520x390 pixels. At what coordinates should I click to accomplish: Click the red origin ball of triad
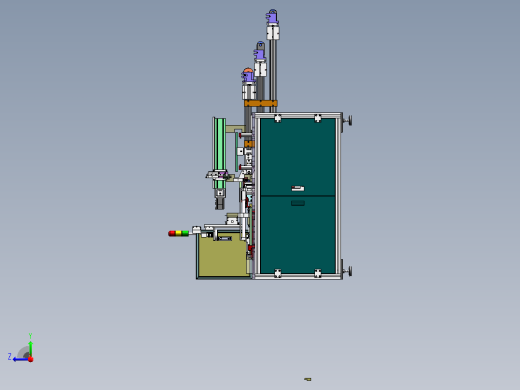click(31, 359)
